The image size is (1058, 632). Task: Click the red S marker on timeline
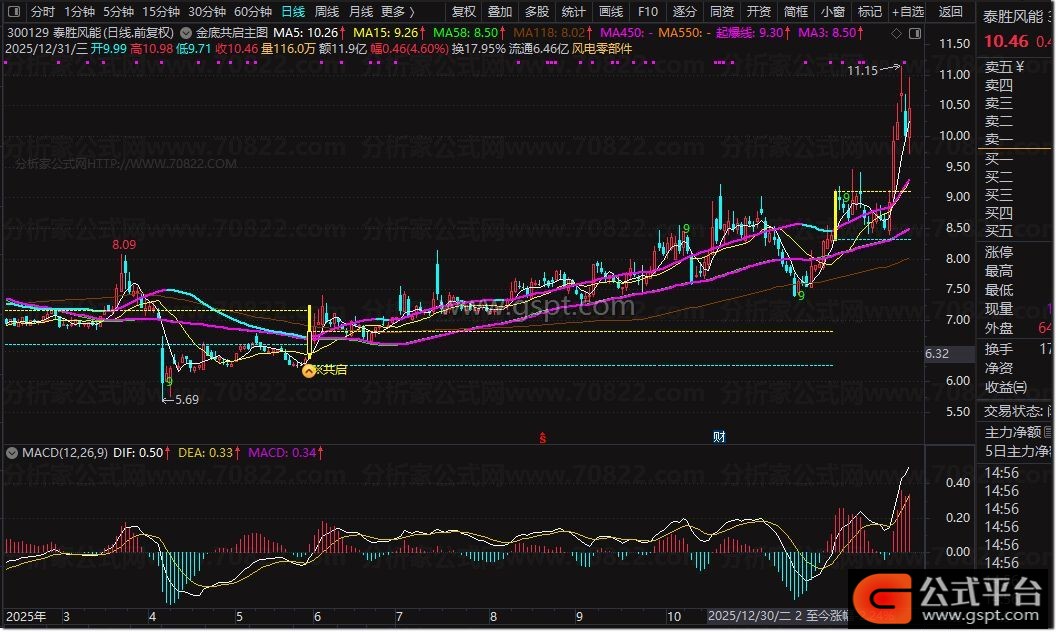click(x=541, y=437)
